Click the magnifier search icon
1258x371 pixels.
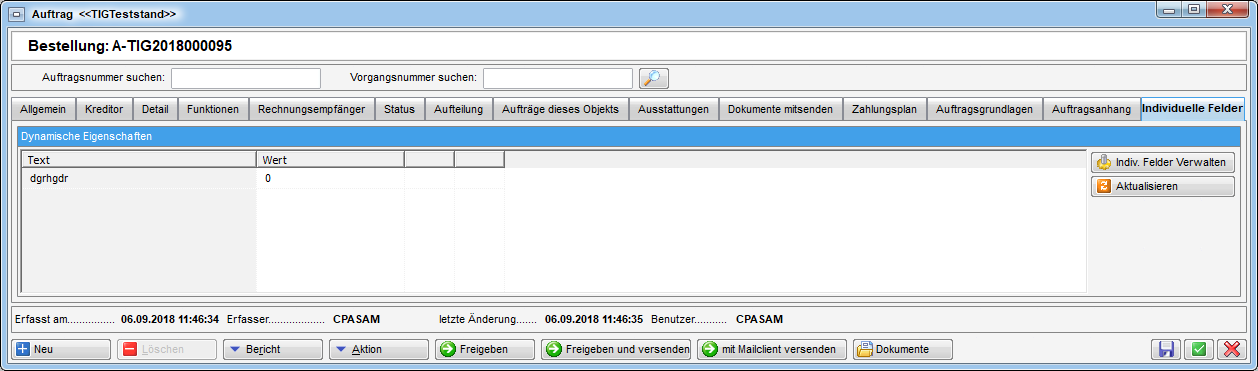tap(653, 78)
